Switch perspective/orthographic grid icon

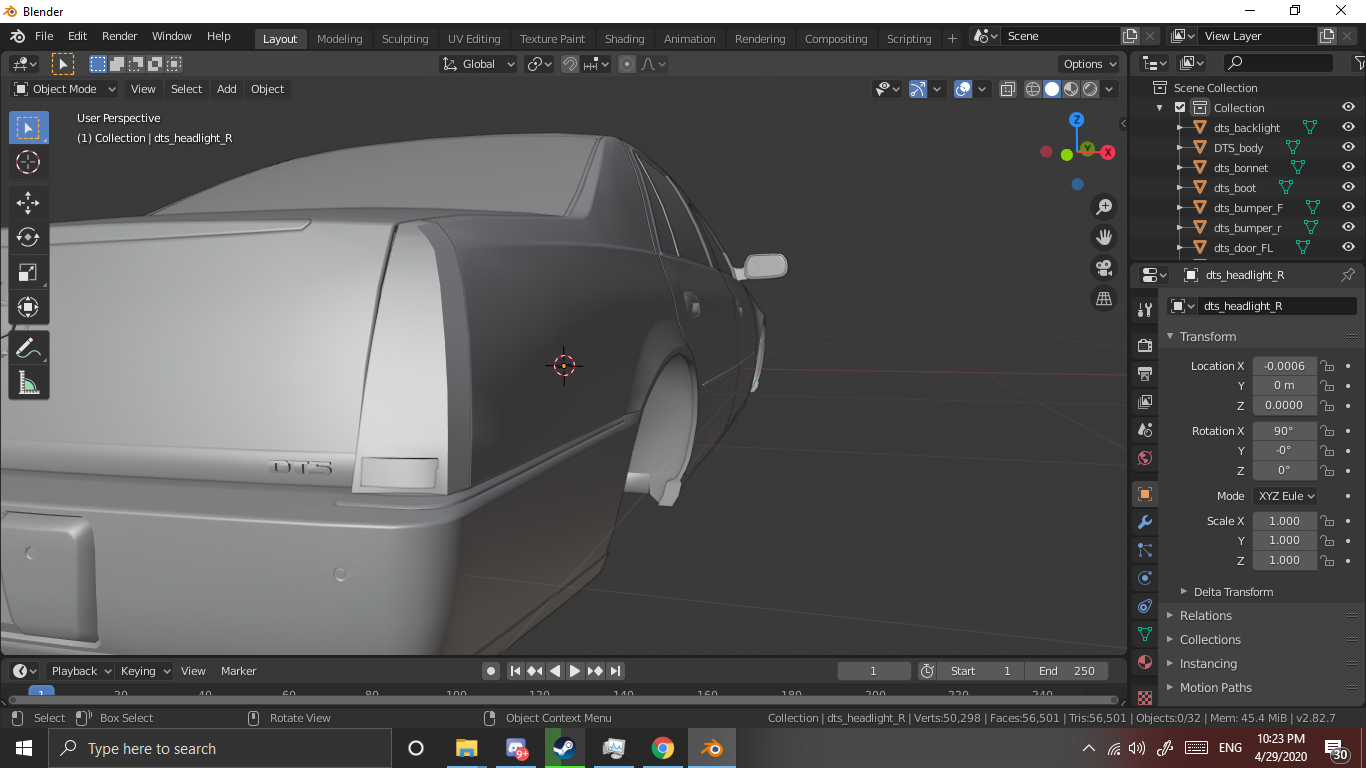pyautogui.click(x=1104, y=298)
